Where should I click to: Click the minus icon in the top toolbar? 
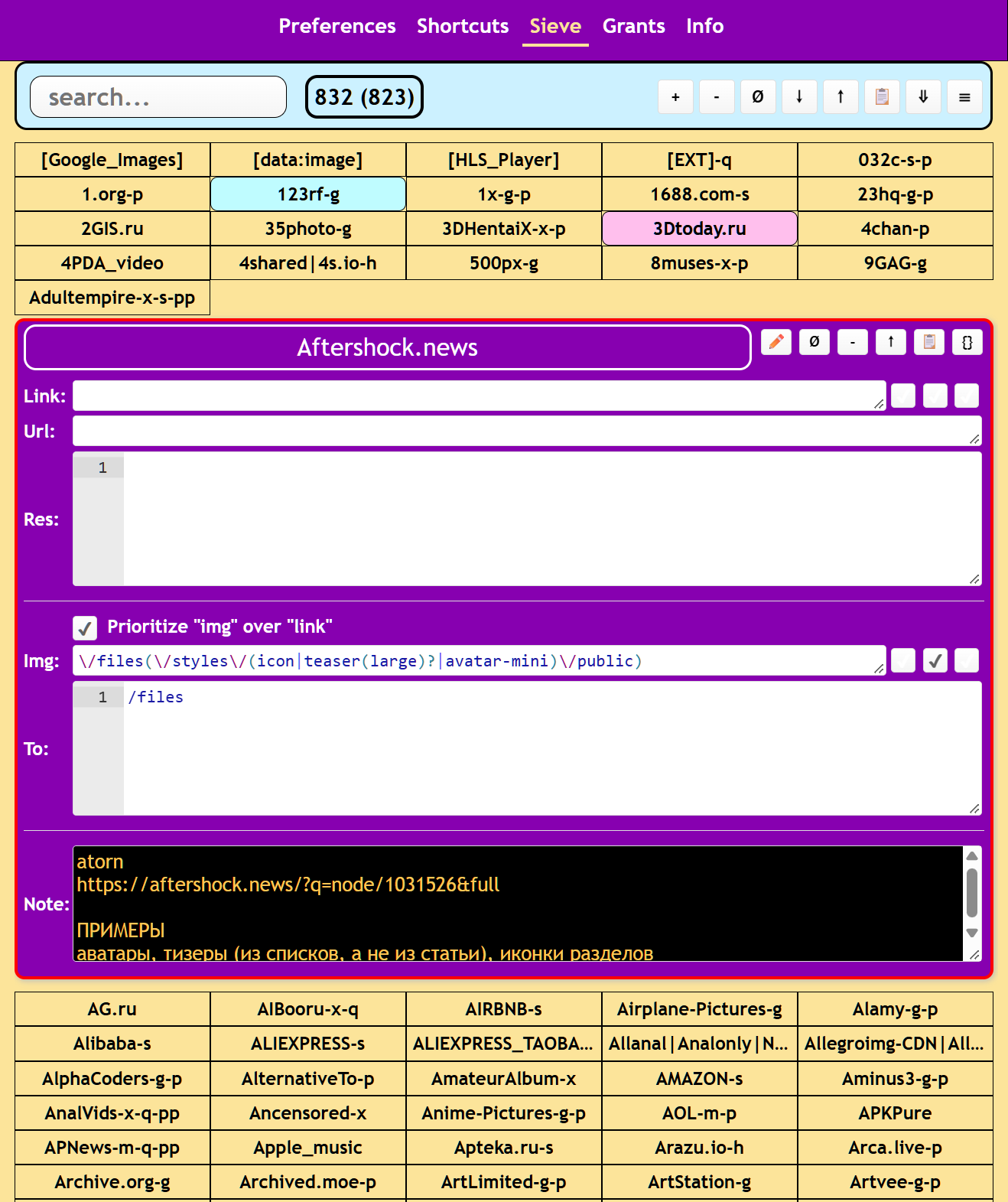pyautogui.click(x=717, y=97)
